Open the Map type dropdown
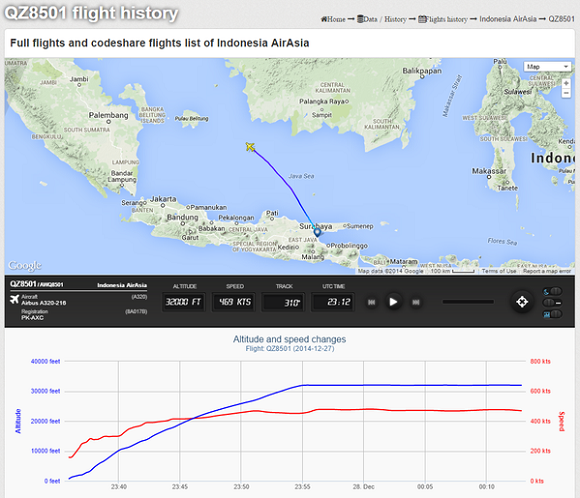 pos(547,67)
